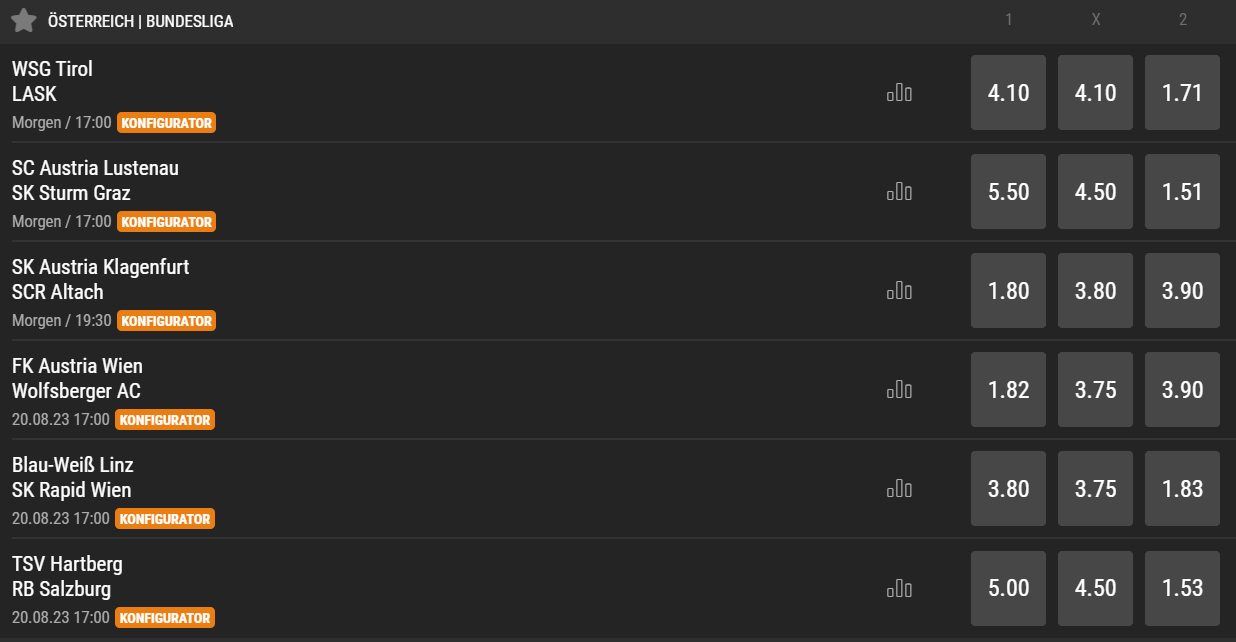Favorite the Österreich Bundesliga star icon
Screen dimensions: 1236x642
coord(24,21)
